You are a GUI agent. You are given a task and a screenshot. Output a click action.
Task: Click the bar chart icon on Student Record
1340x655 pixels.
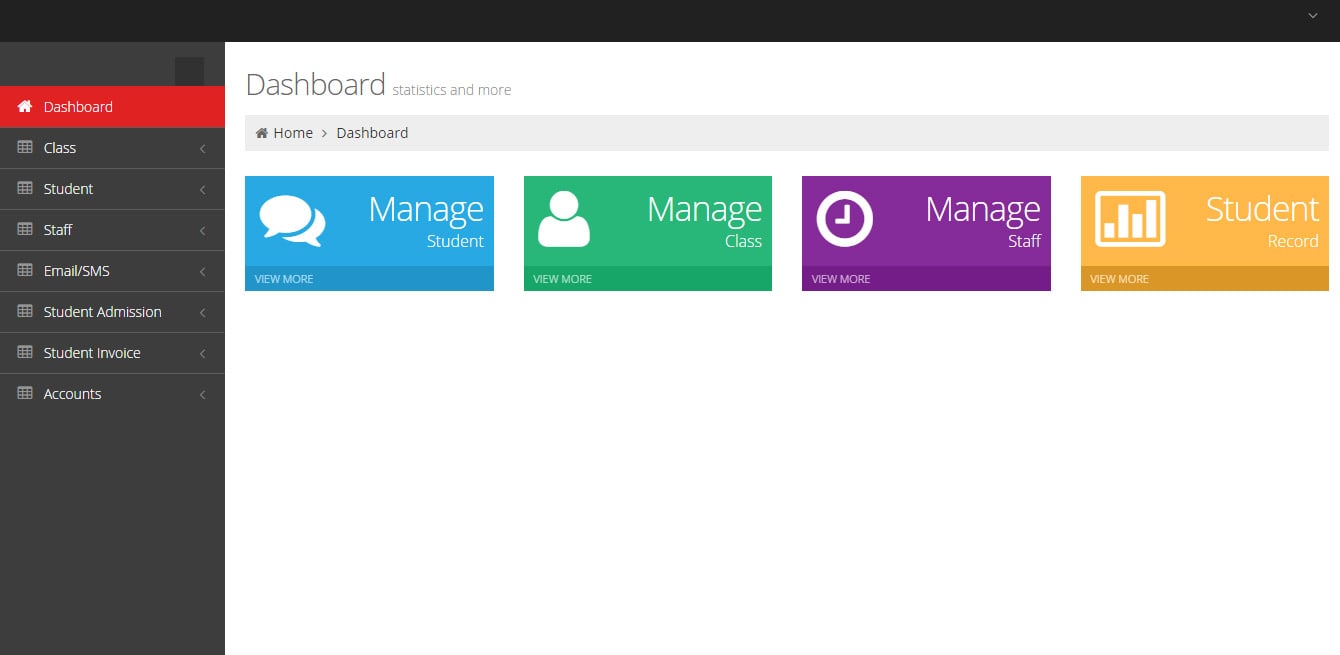1130,218
